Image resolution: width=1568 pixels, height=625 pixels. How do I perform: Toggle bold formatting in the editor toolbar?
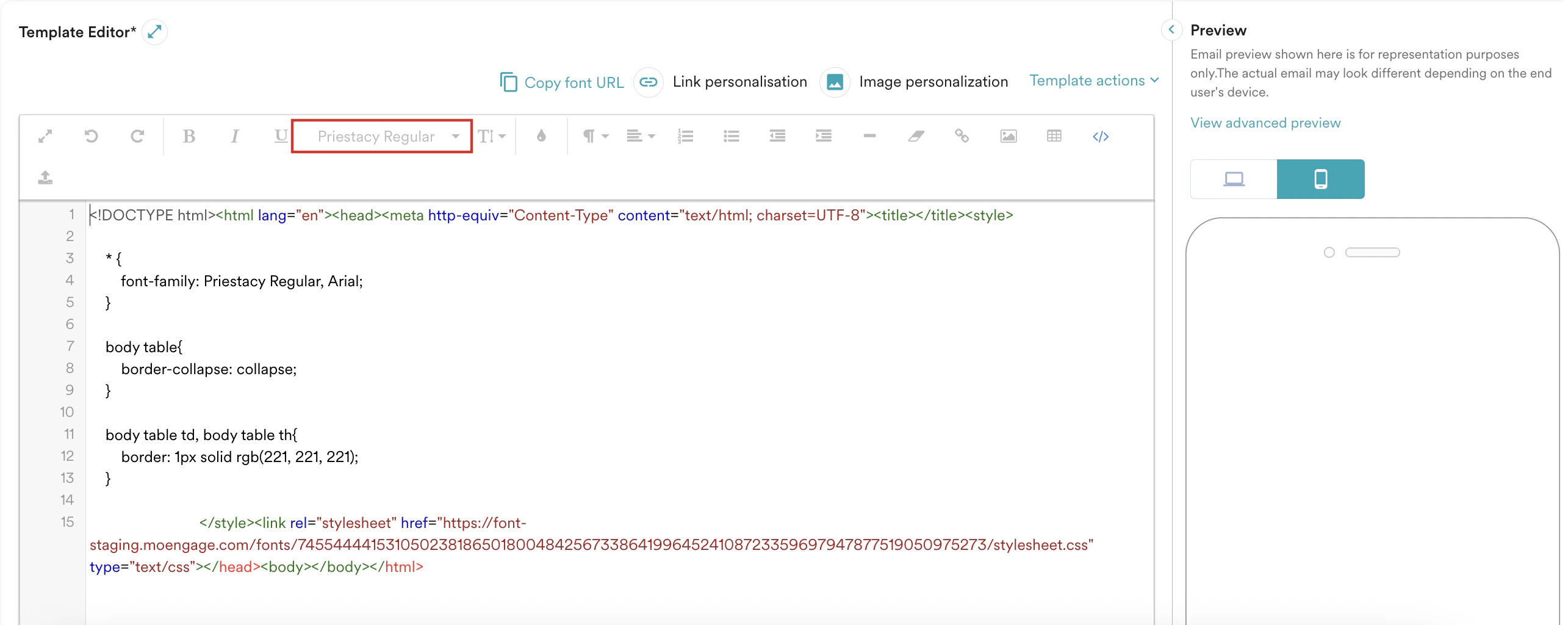coord(189,136)
